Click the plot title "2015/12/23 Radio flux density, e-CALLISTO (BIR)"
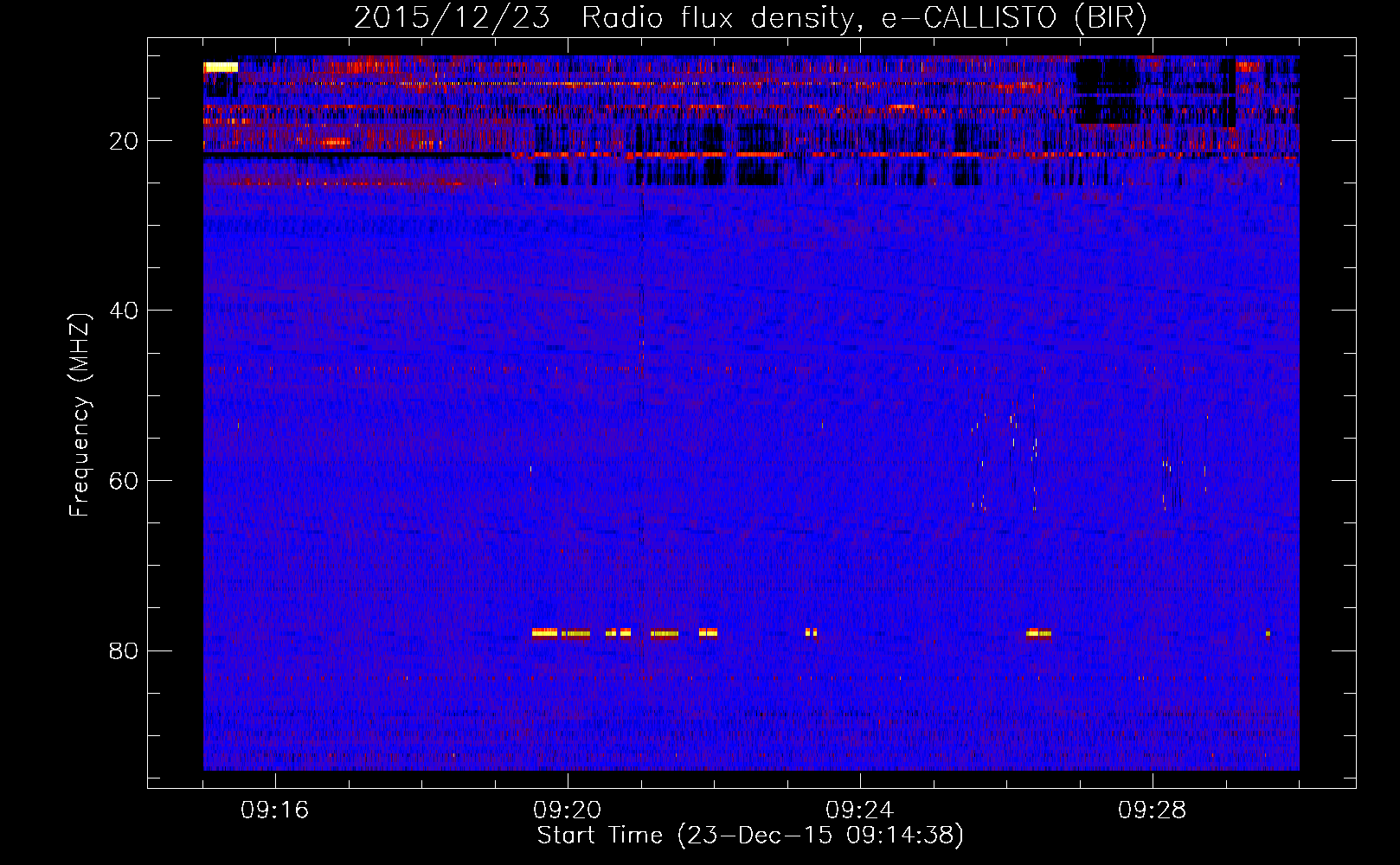 click(x=751, y=17)
